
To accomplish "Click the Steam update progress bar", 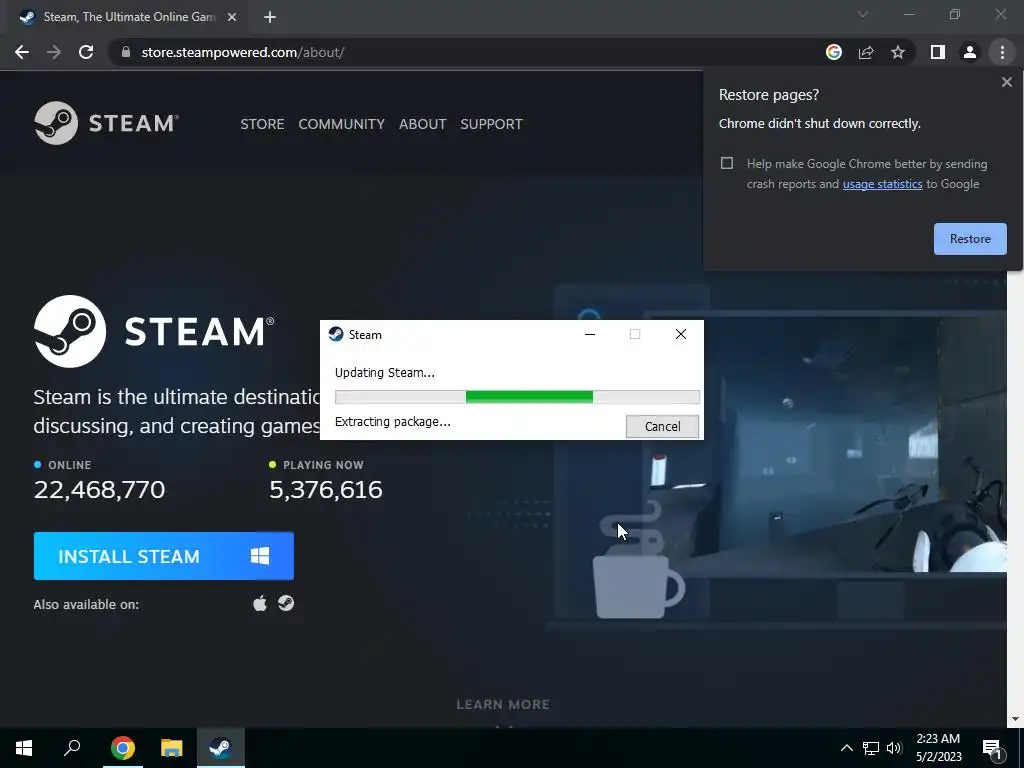I will click(517, 397).
